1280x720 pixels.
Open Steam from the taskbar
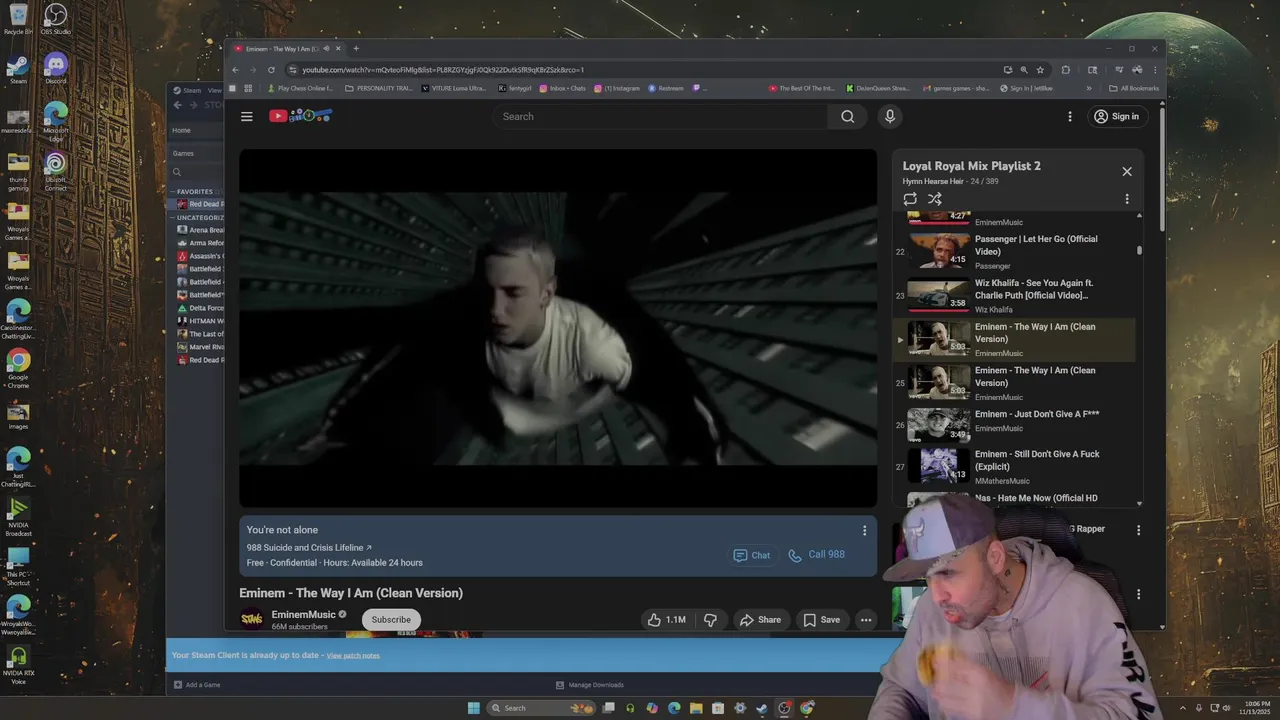(x=762, y=708)
